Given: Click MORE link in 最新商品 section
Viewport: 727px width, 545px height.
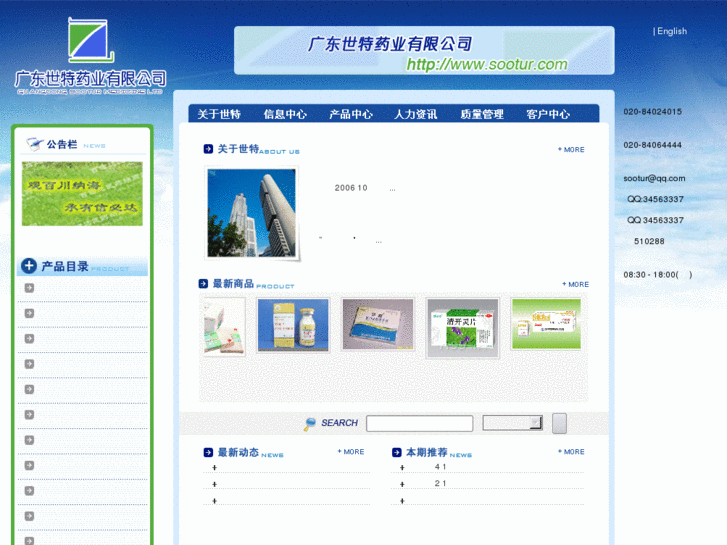Looking at the screenshot, I should pos(575,284).
